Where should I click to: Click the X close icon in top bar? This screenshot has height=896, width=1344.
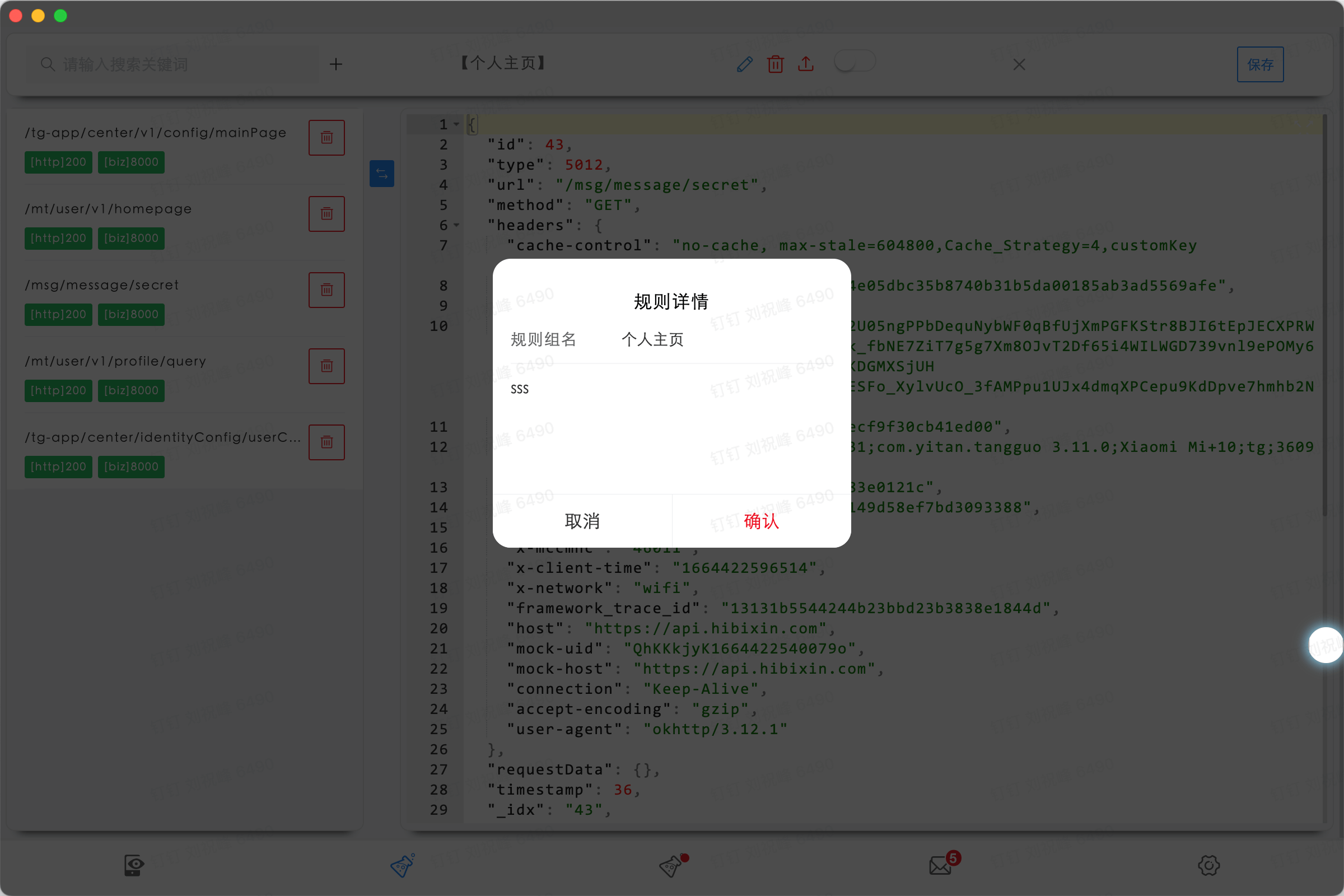pyautogui.click(x=1019, y=64)
